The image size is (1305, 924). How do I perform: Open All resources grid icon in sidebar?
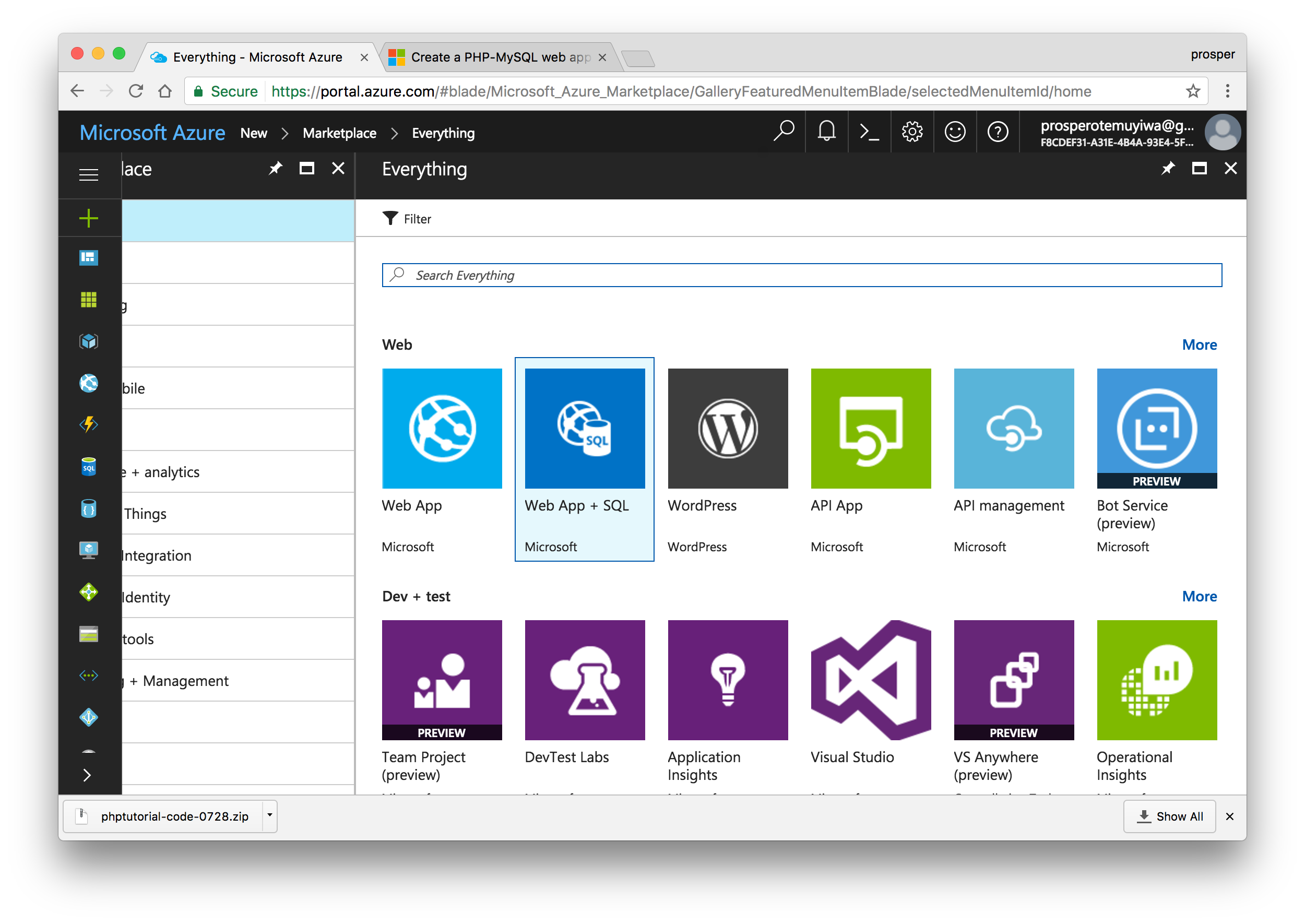(x=88, y=299)
